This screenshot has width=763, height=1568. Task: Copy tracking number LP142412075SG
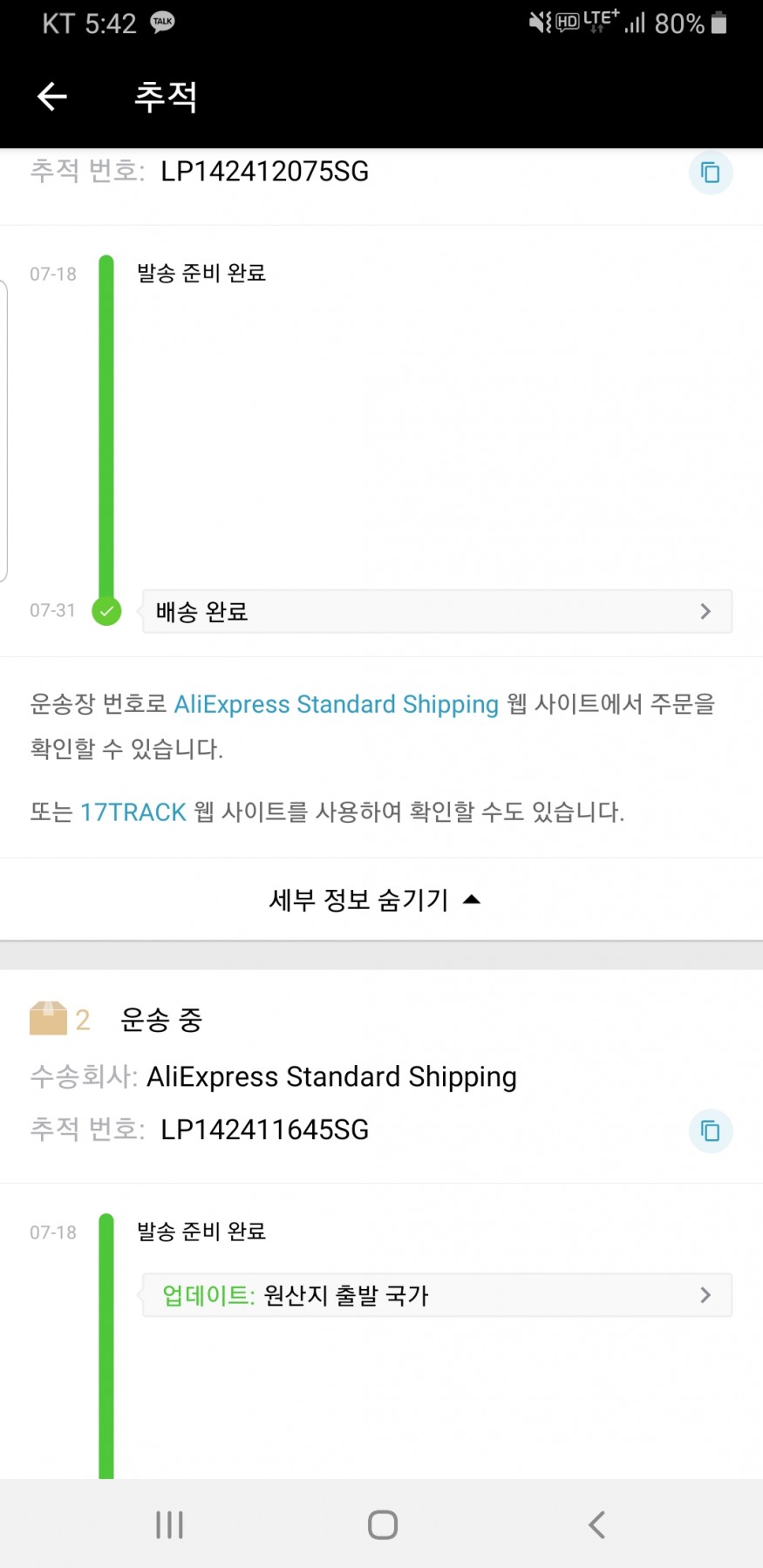point(710,173)
